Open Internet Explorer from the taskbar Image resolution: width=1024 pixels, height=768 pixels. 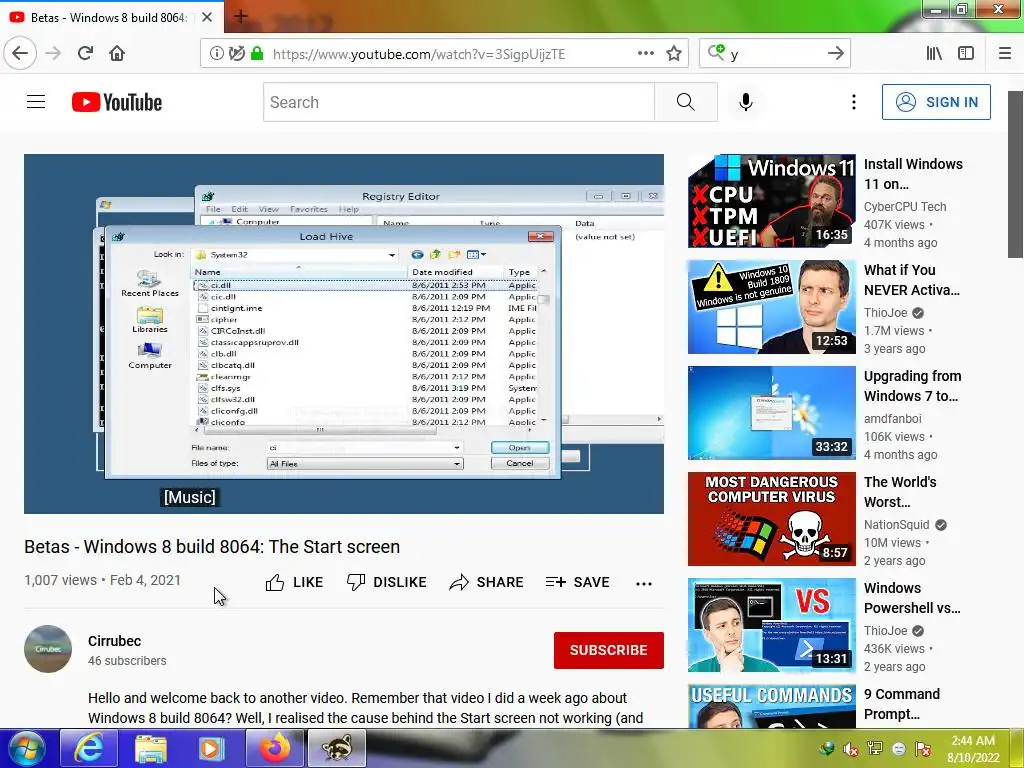[88, 748]
